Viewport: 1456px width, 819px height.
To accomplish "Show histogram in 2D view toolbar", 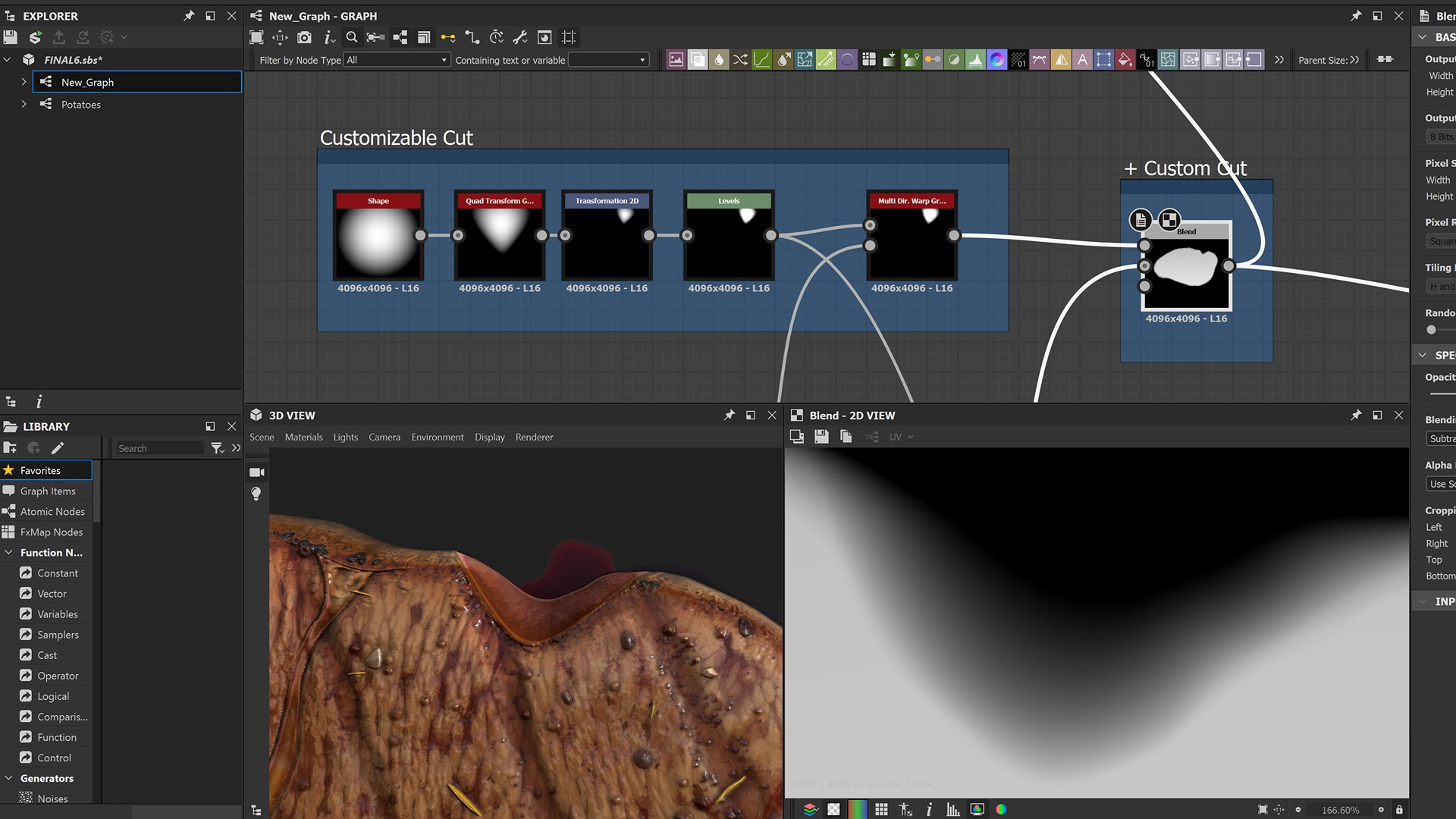I will coord(952,810).
